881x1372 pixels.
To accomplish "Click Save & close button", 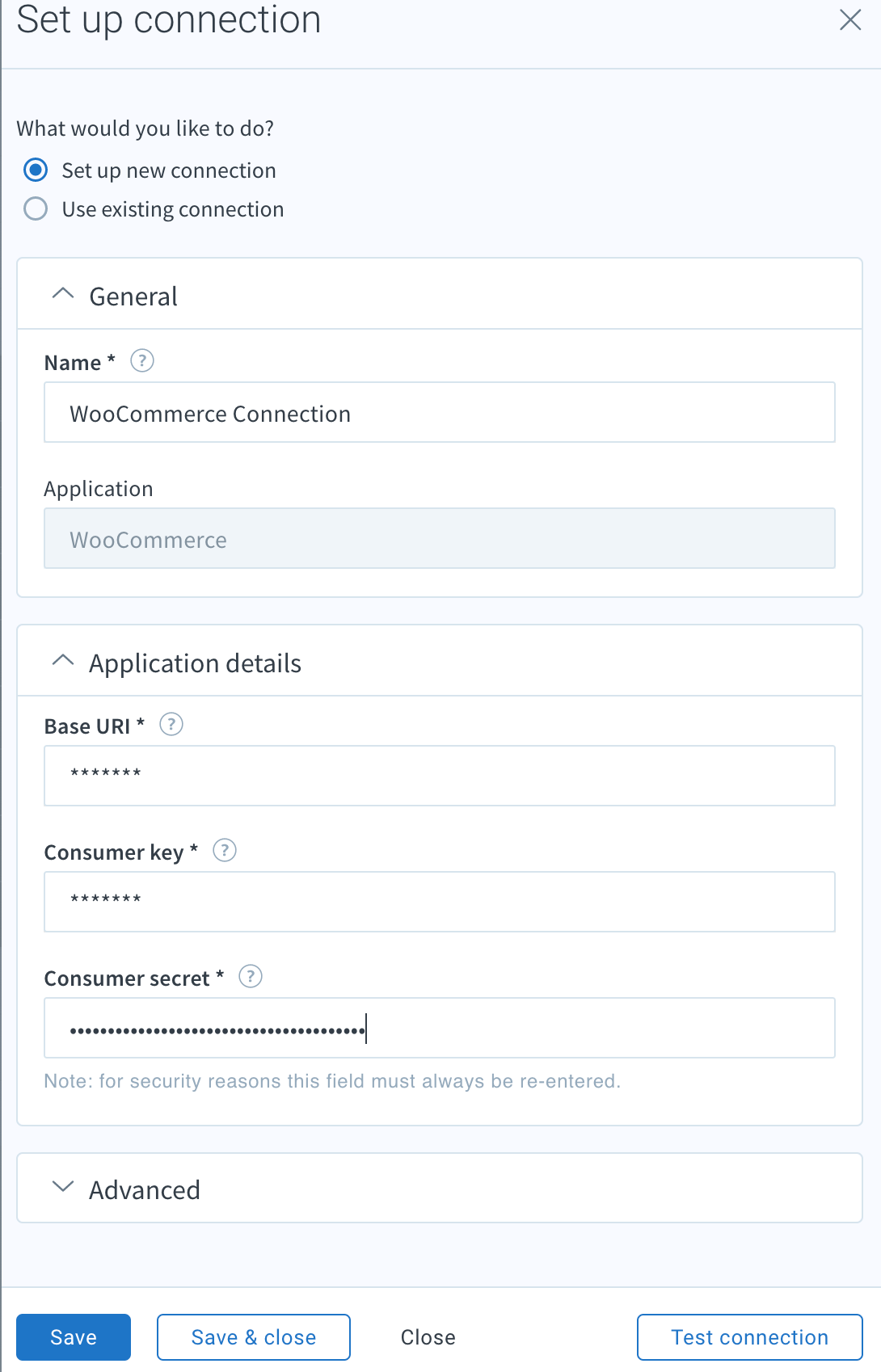I will [x=254, y=1337].
